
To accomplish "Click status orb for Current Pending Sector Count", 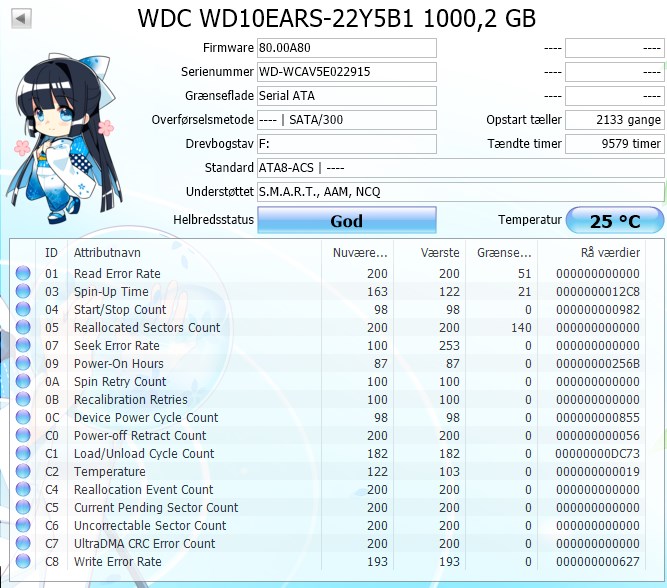I will (x=23, y=507).
